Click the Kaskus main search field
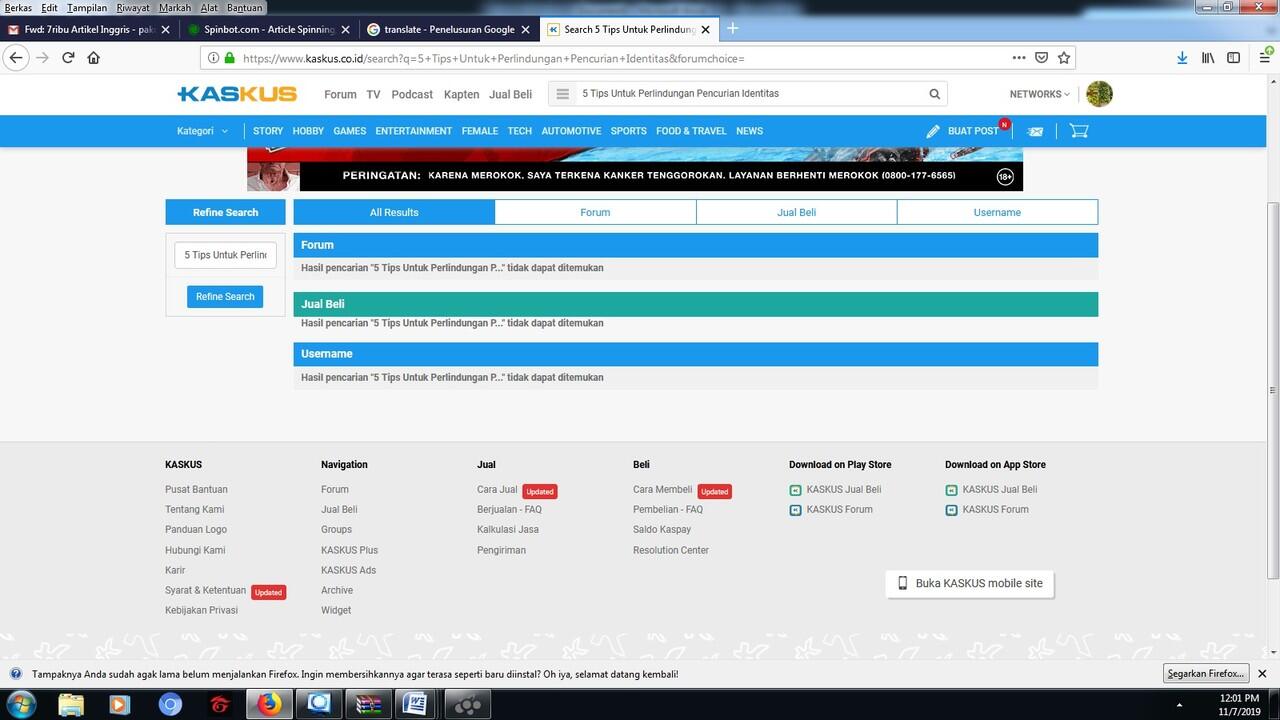 [x=750, y=94]
